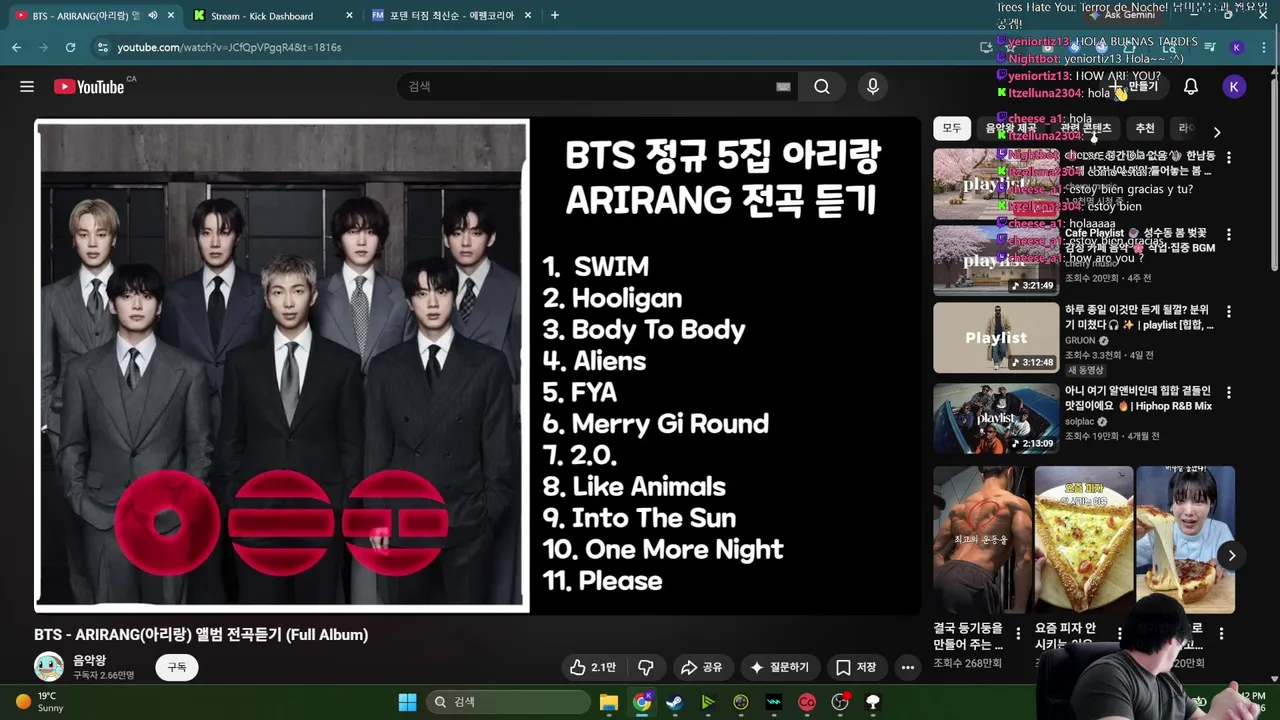This screenshot has height=720, width=1280.
Task: Select the 관련 콘텐츠 filter chip
Action: [1086, 128]
